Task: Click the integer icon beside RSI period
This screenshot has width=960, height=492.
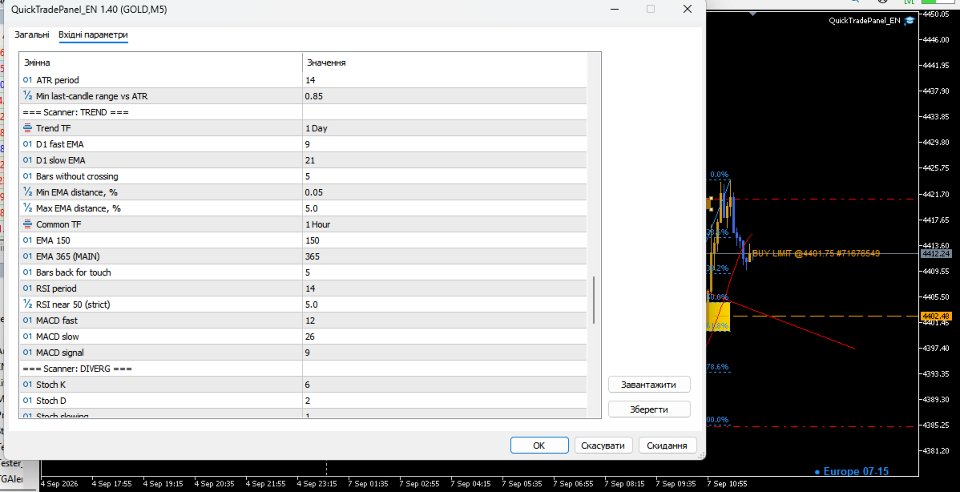Action: click(x=28, y=288)
